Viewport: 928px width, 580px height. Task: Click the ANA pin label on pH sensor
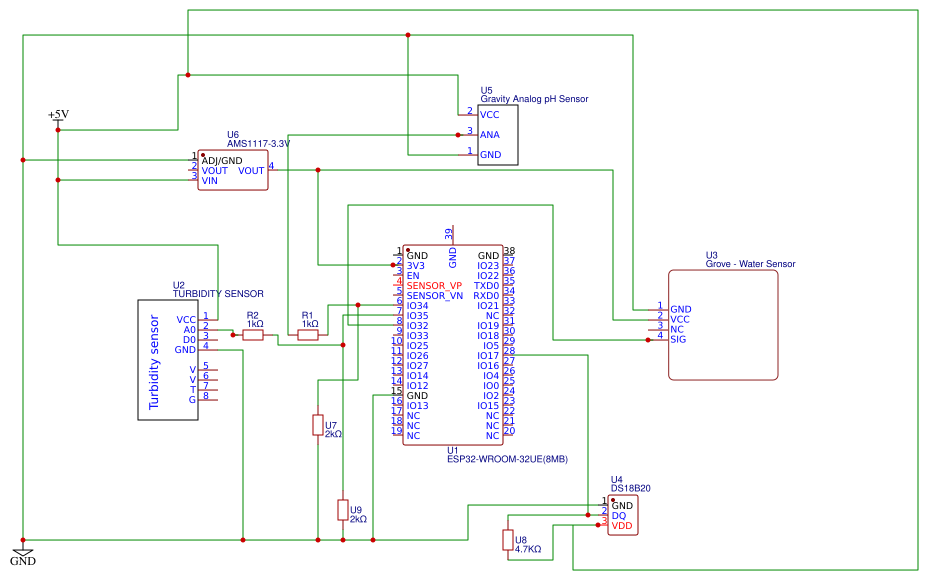[489, 135]
